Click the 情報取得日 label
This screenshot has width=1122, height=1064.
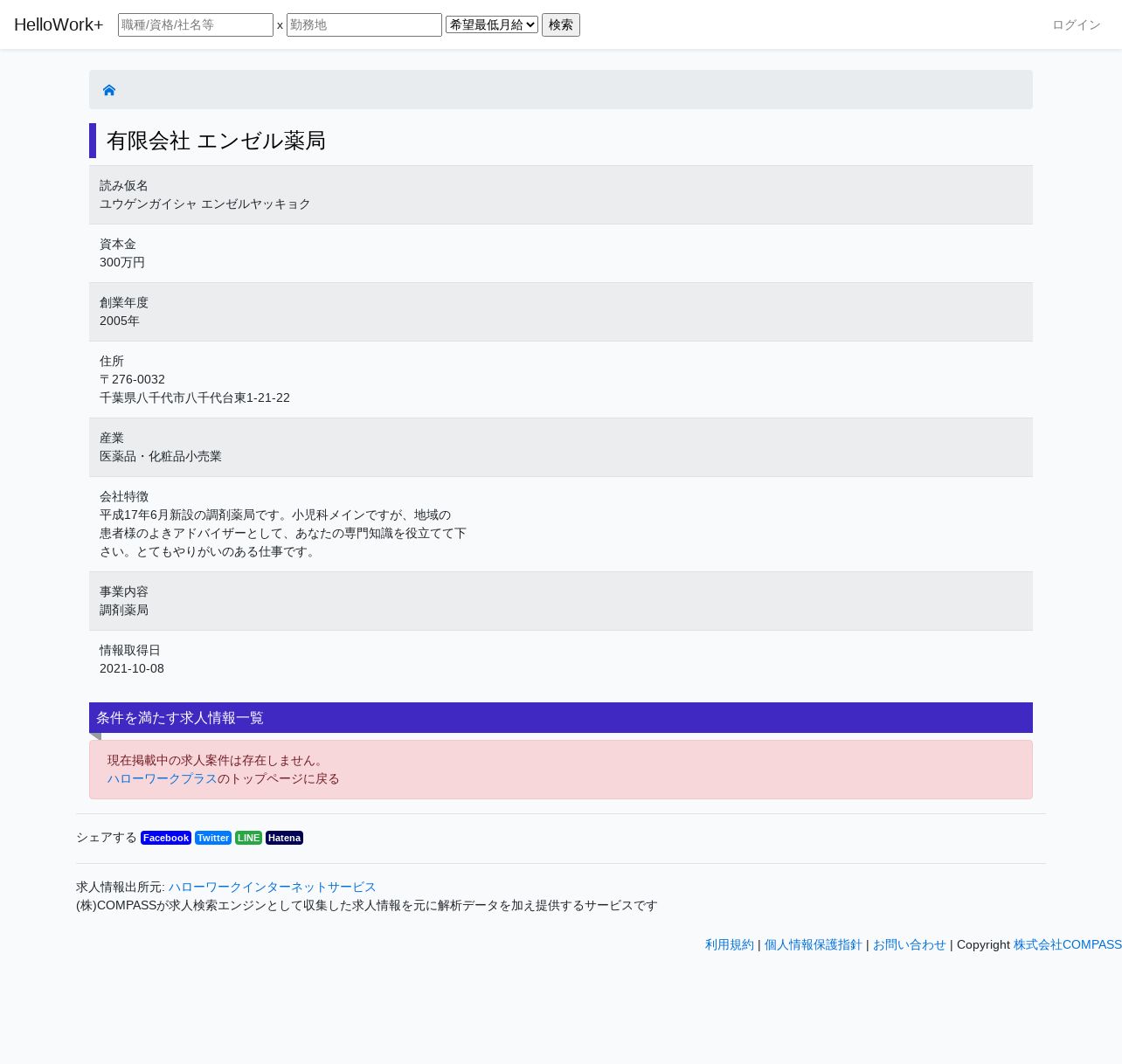pos(130,650)
